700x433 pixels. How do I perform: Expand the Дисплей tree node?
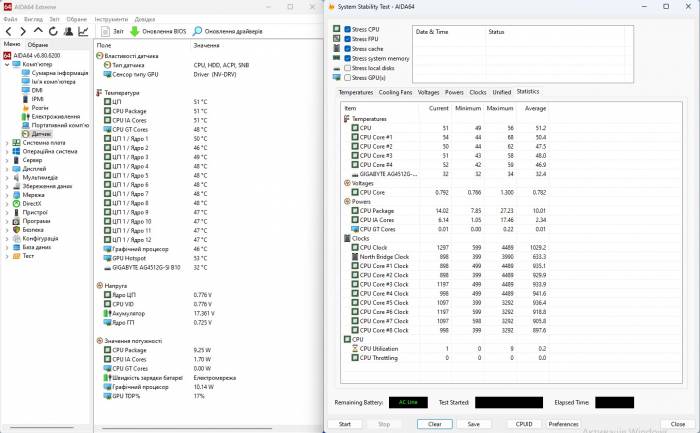click(x=7, y=169)
